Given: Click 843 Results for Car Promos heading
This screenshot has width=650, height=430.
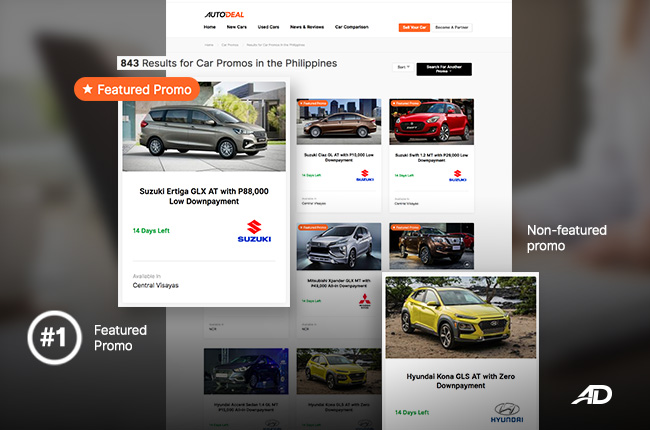Looking at the screenshot, I should (x=228, y=63).
